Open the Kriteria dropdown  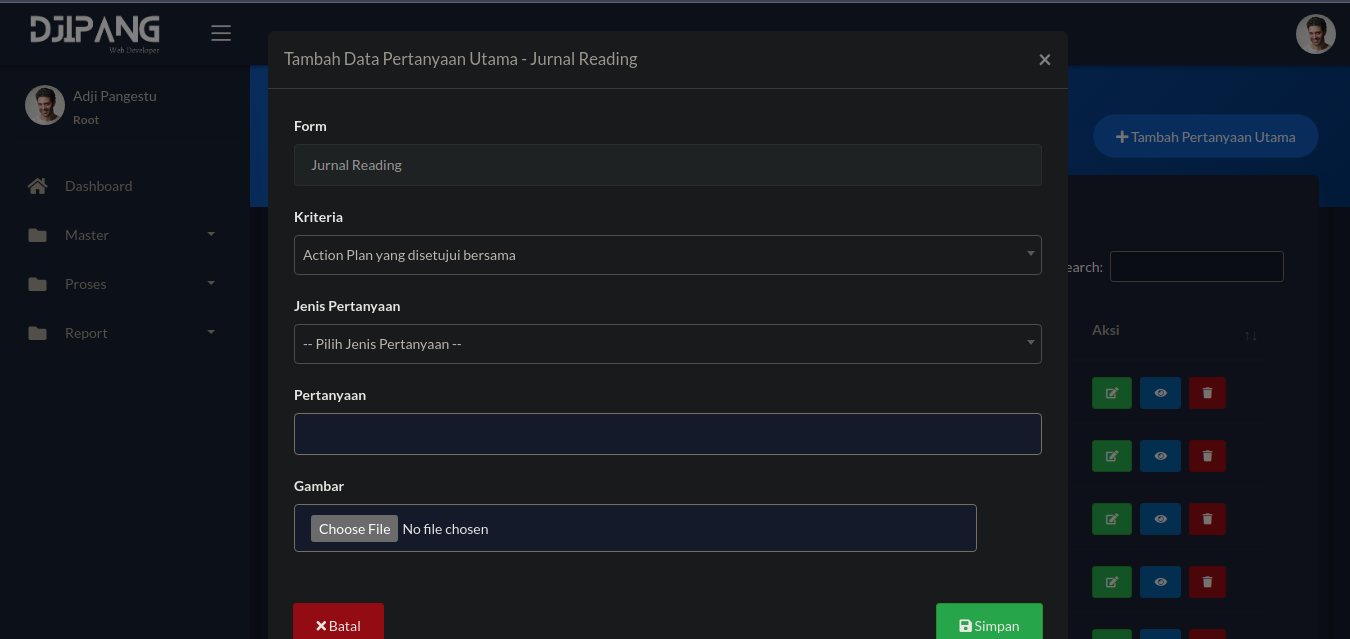tap(667, 255)
